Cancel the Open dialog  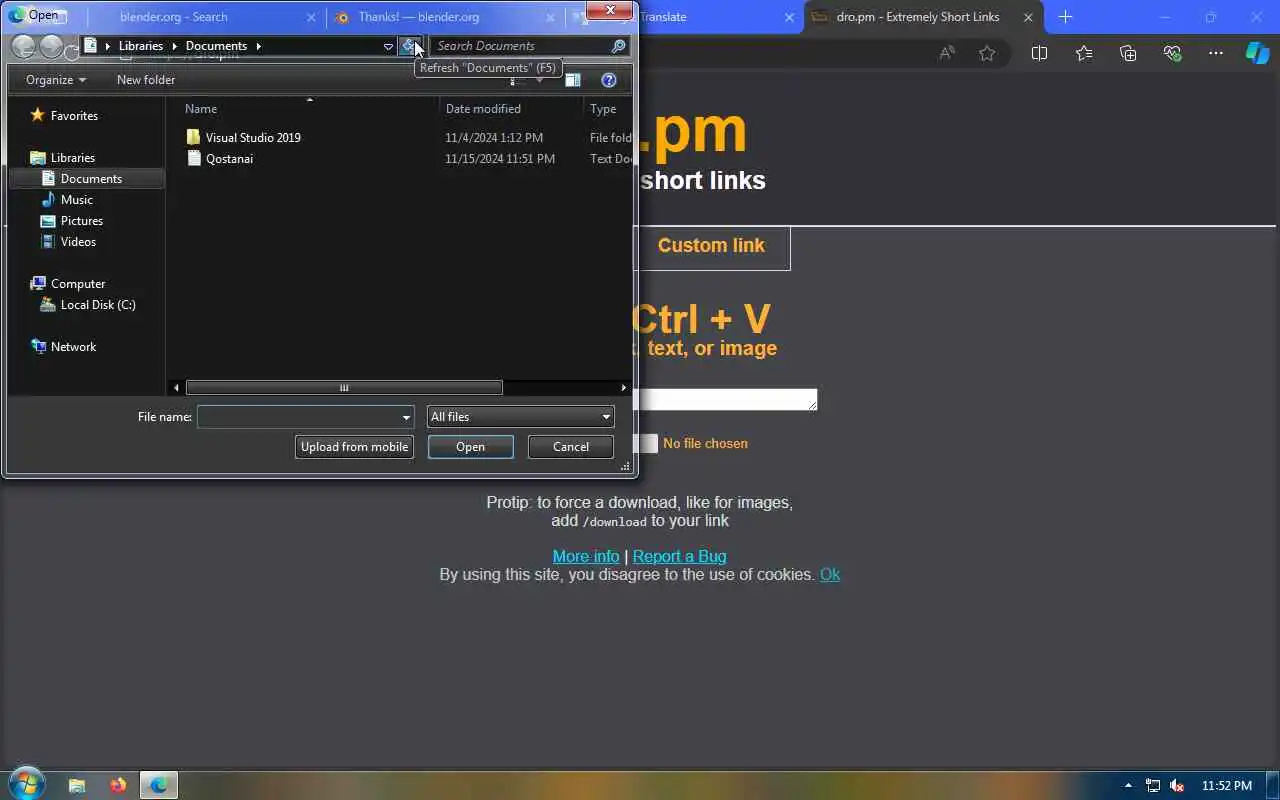tap(571, 447)
